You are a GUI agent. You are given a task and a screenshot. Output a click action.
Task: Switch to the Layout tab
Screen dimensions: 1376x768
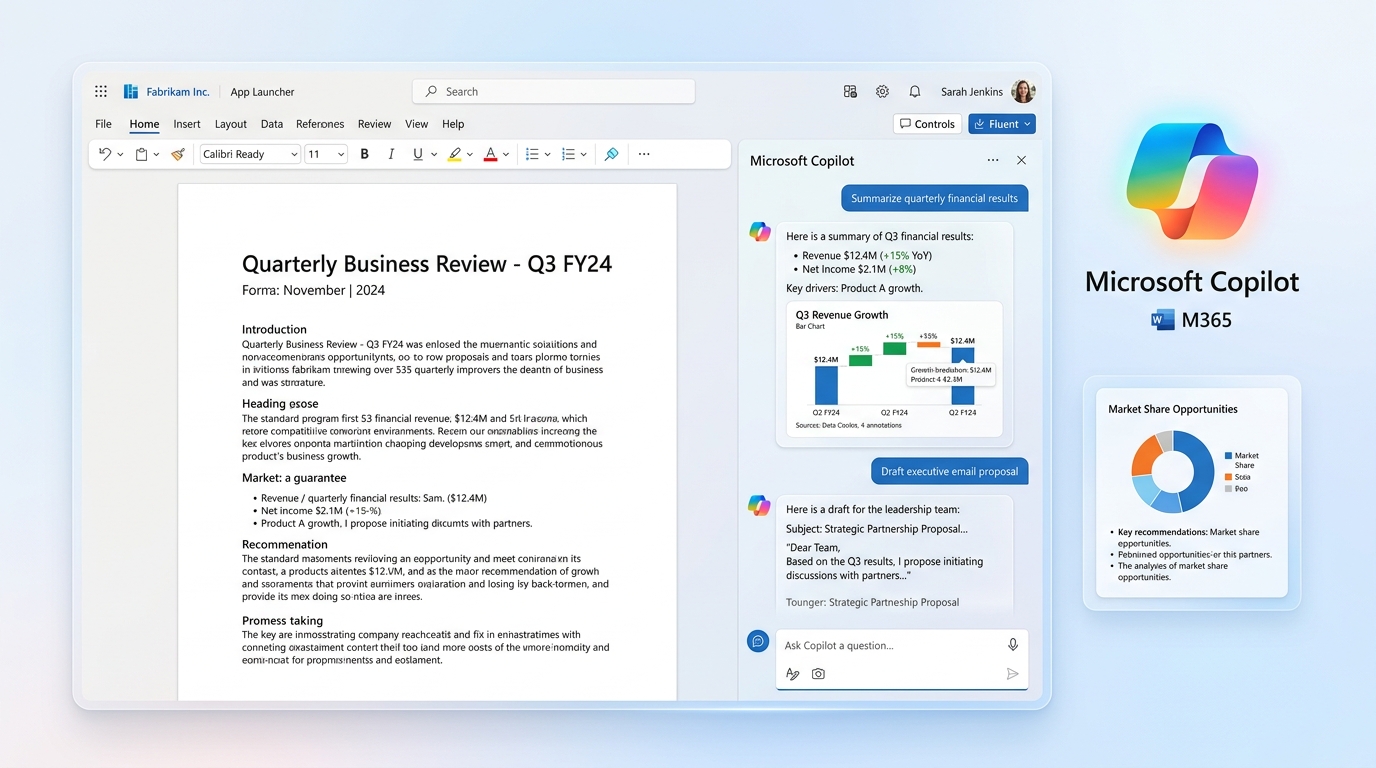coord(231,124)
